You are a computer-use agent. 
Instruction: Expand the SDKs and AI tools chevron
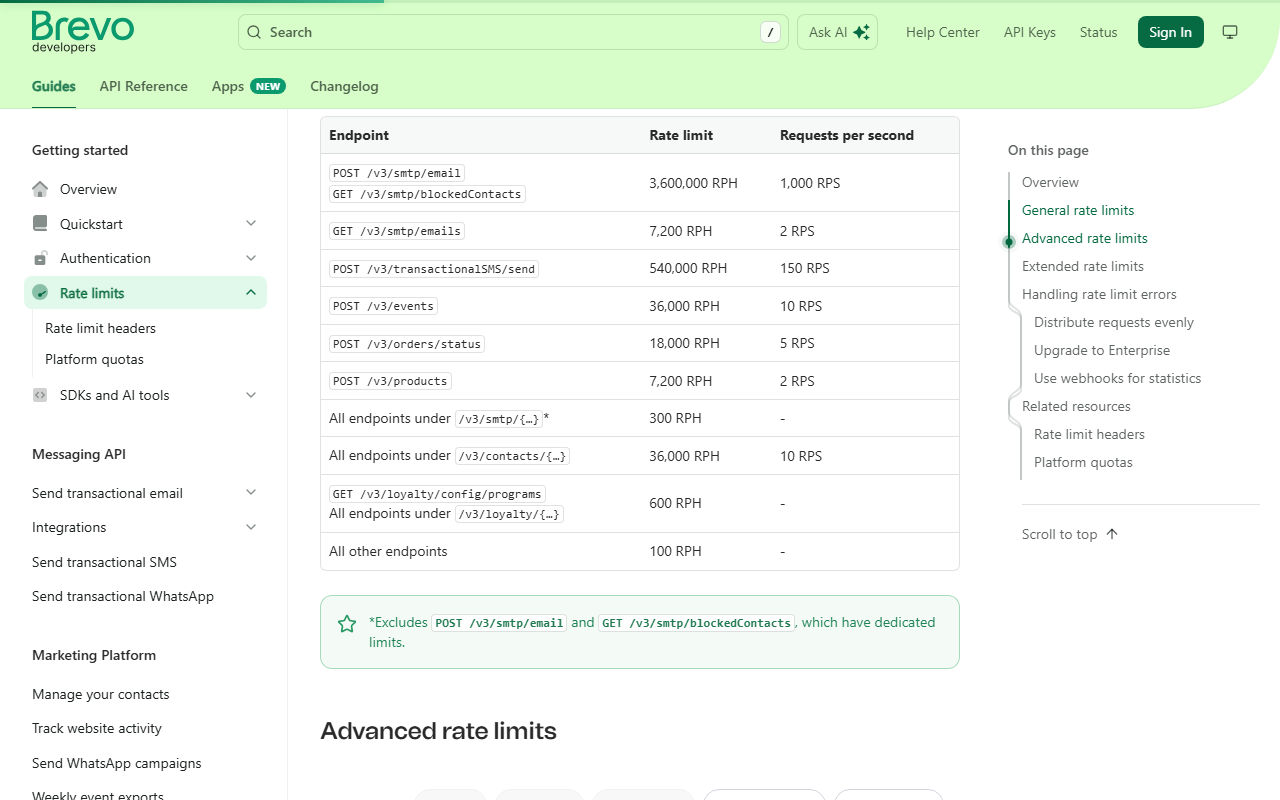tap(251, 395)
